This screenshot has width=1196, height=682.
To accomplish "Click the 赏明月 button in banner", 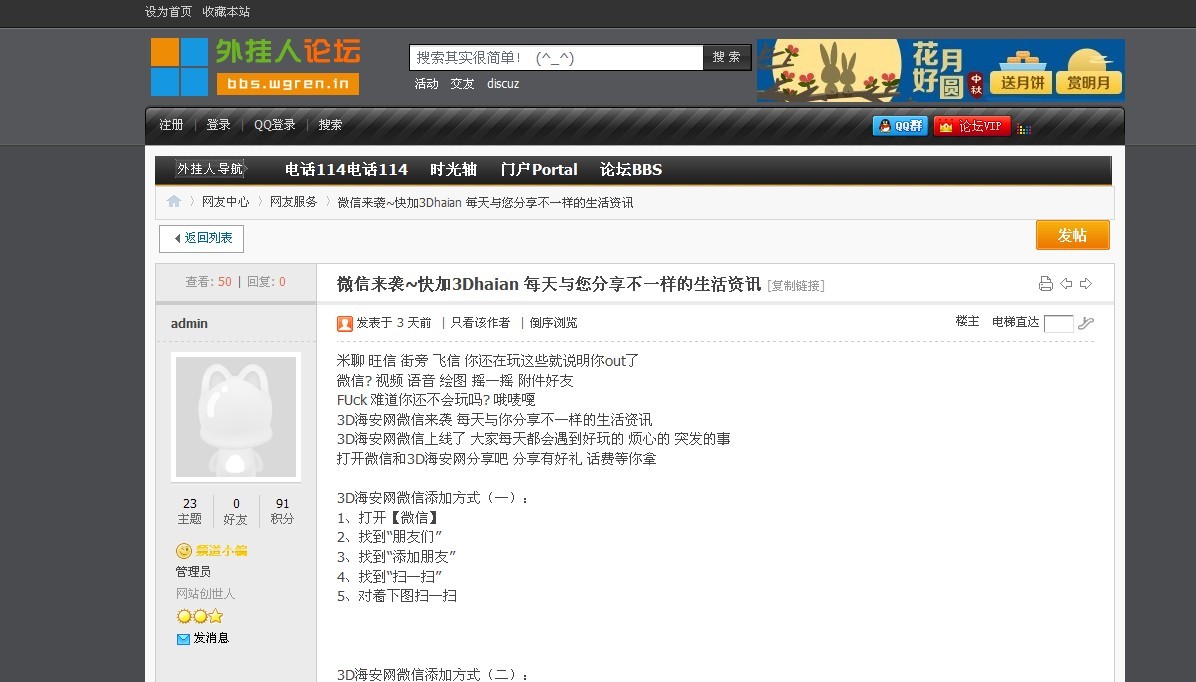I will click(x=1088, y=82).
